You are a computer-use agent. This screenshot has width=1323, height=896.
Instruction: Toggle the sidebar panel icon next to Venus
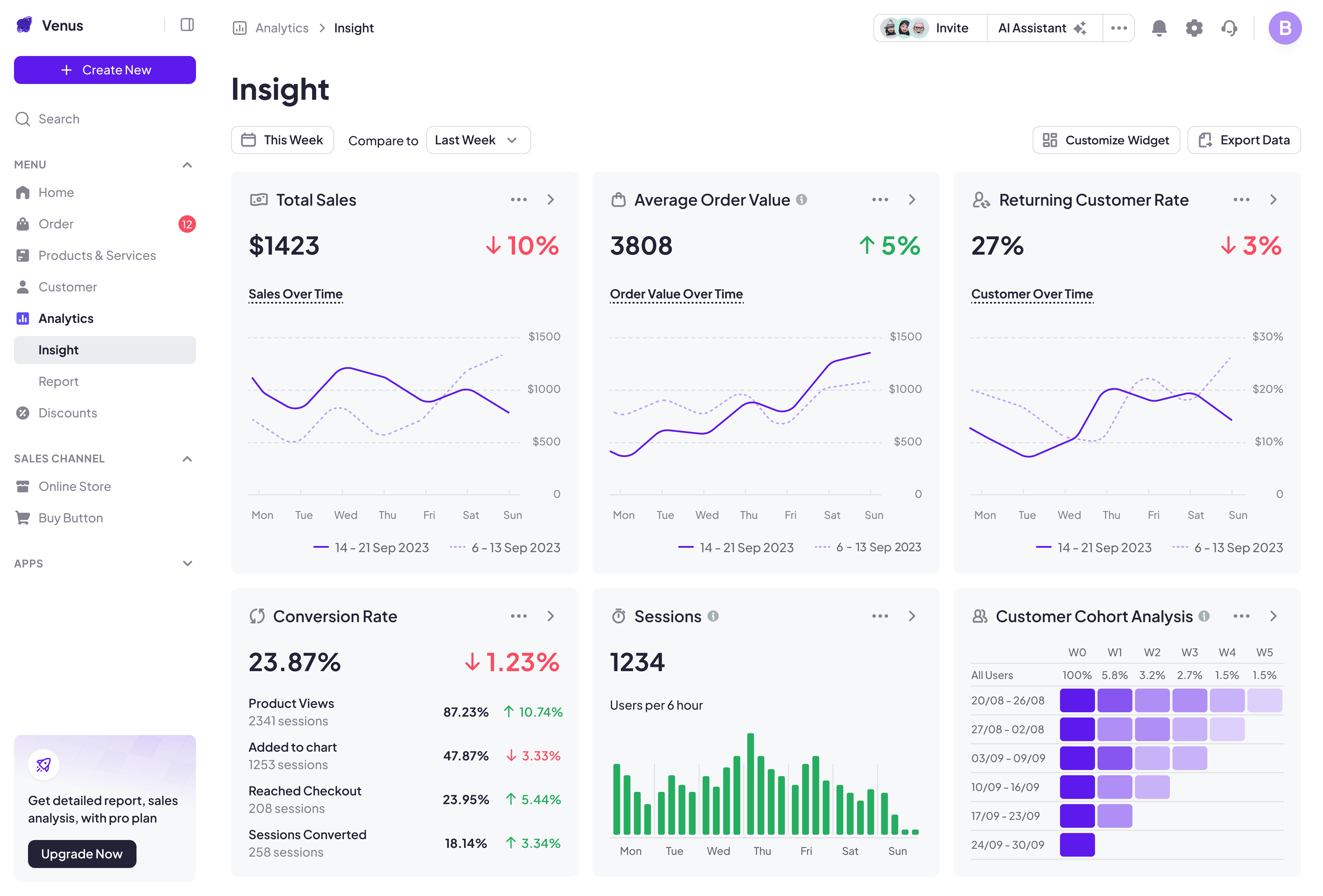pos(187,25)
